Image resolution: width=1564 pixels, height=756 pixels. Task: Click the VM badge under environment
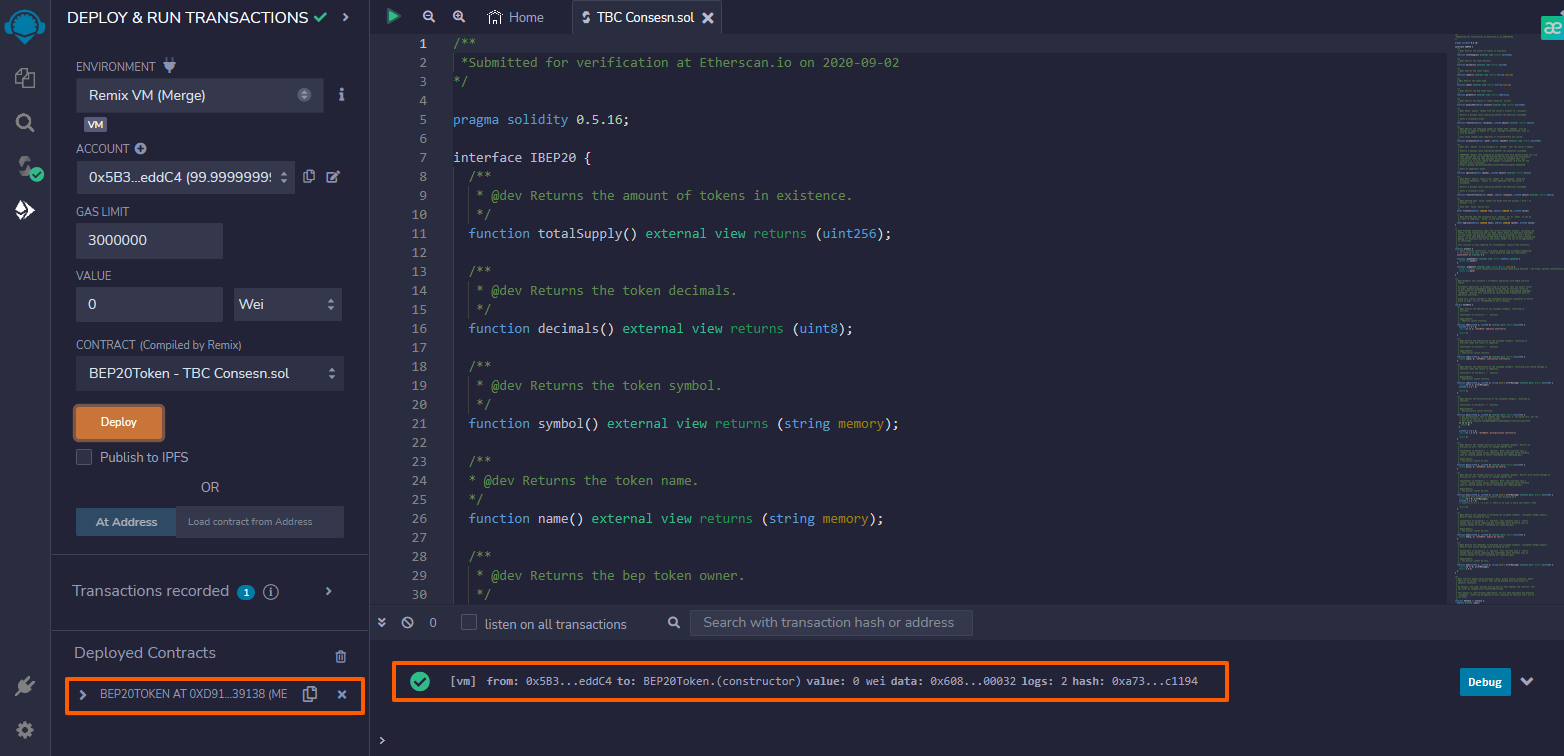pos(96,125)
